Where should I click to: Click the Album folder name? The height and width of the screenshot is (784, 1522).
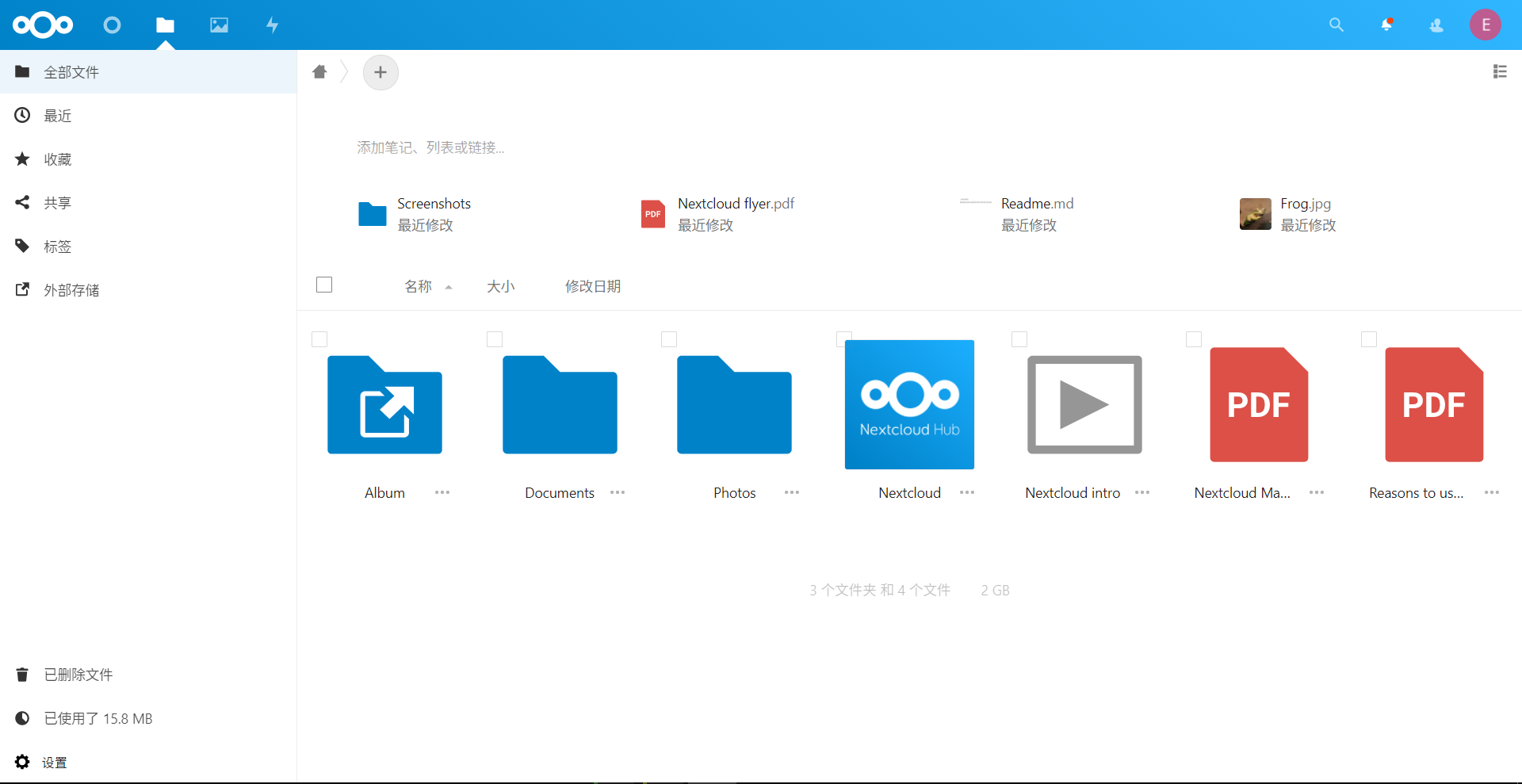[x=384, y=493]
